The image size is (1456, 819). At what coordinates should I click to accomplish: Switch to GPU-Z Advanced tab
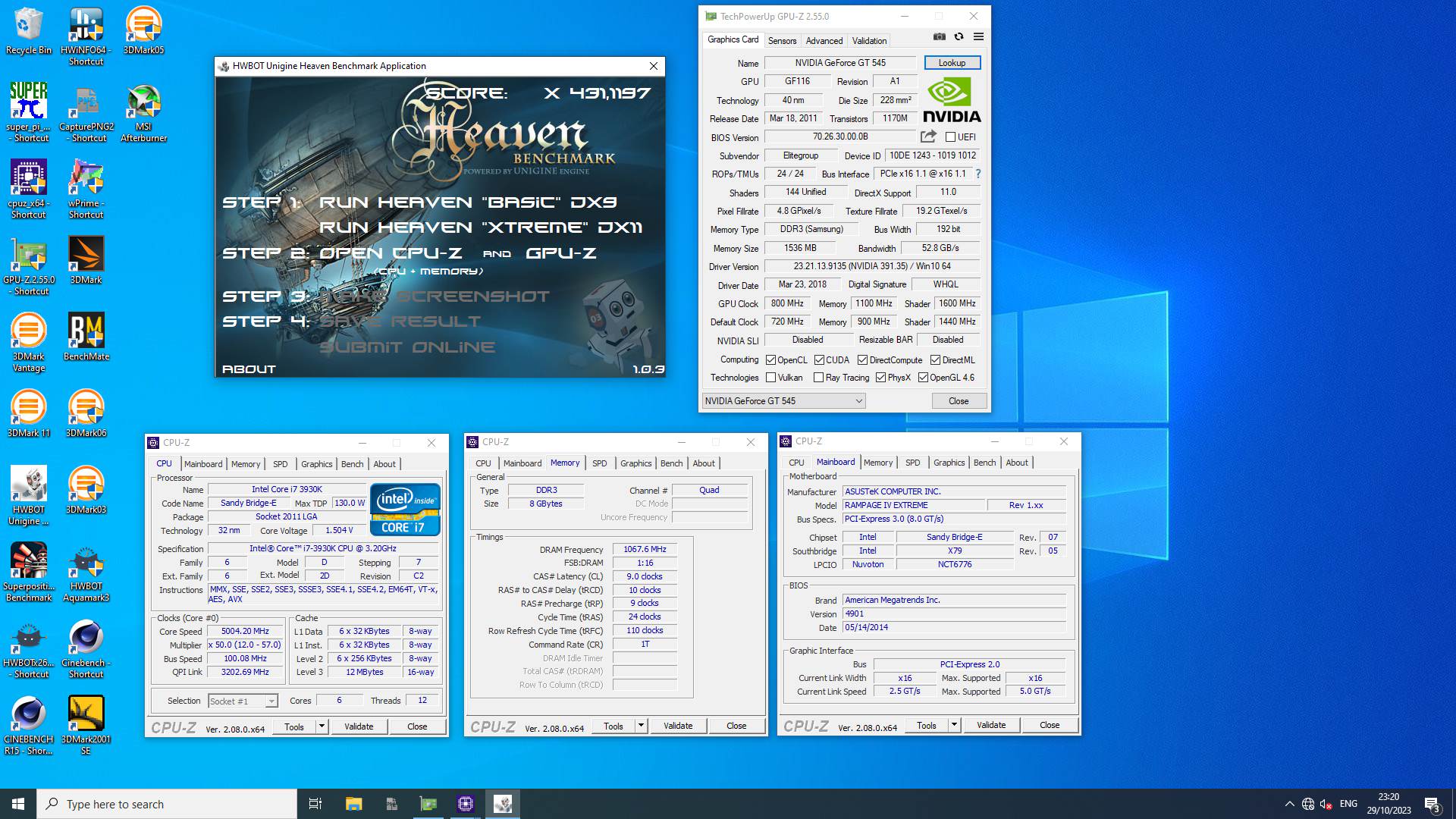tap(824, 41)
